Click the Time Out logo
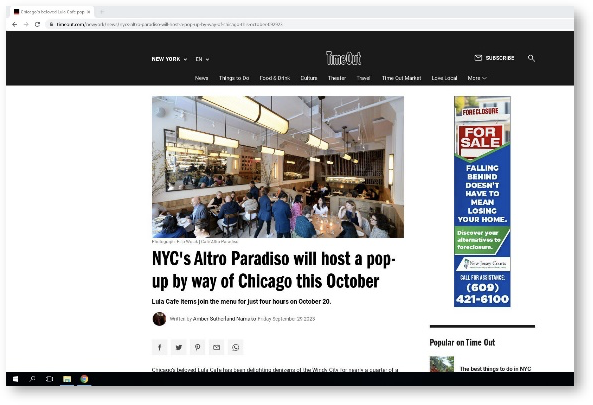This screenshot has width=593, height=405. point(343,58)
